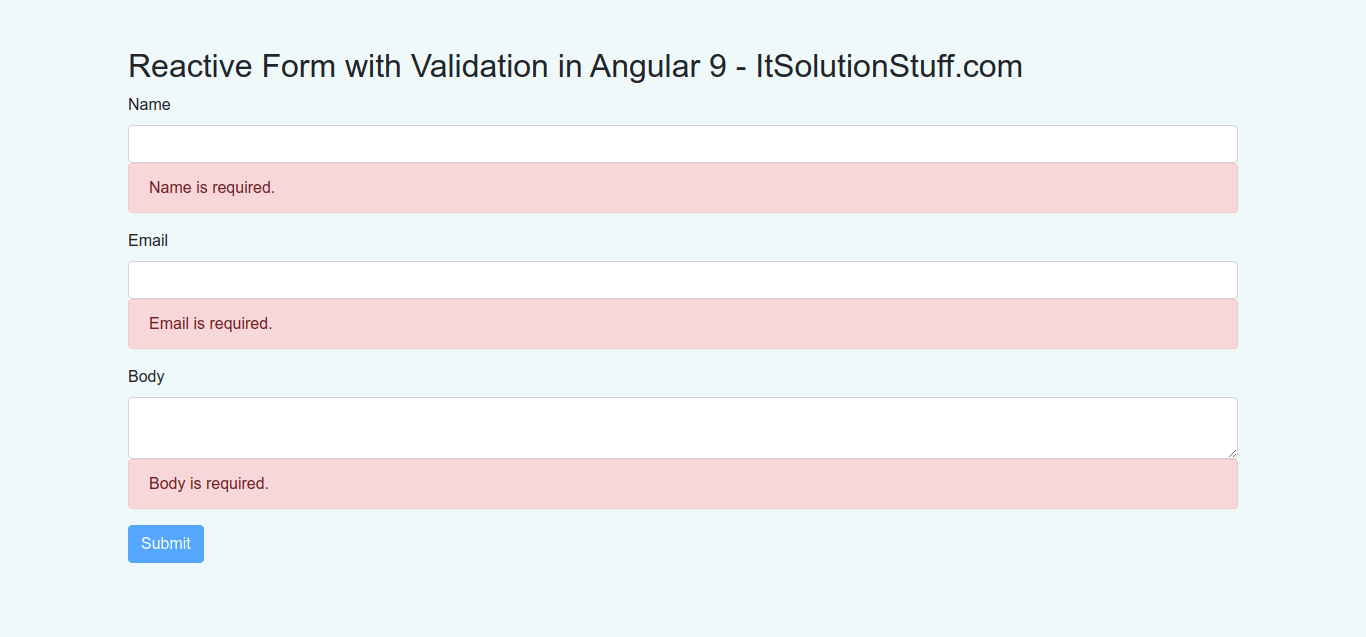Click the Name input field
Image resolution: width=1366 pixels, height=637 pixels.
[x=682, y=144]
